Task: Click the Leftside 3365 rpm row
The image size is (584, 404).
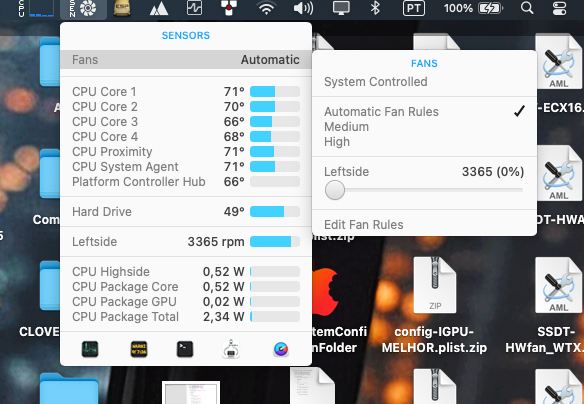Action: point(186,242)
